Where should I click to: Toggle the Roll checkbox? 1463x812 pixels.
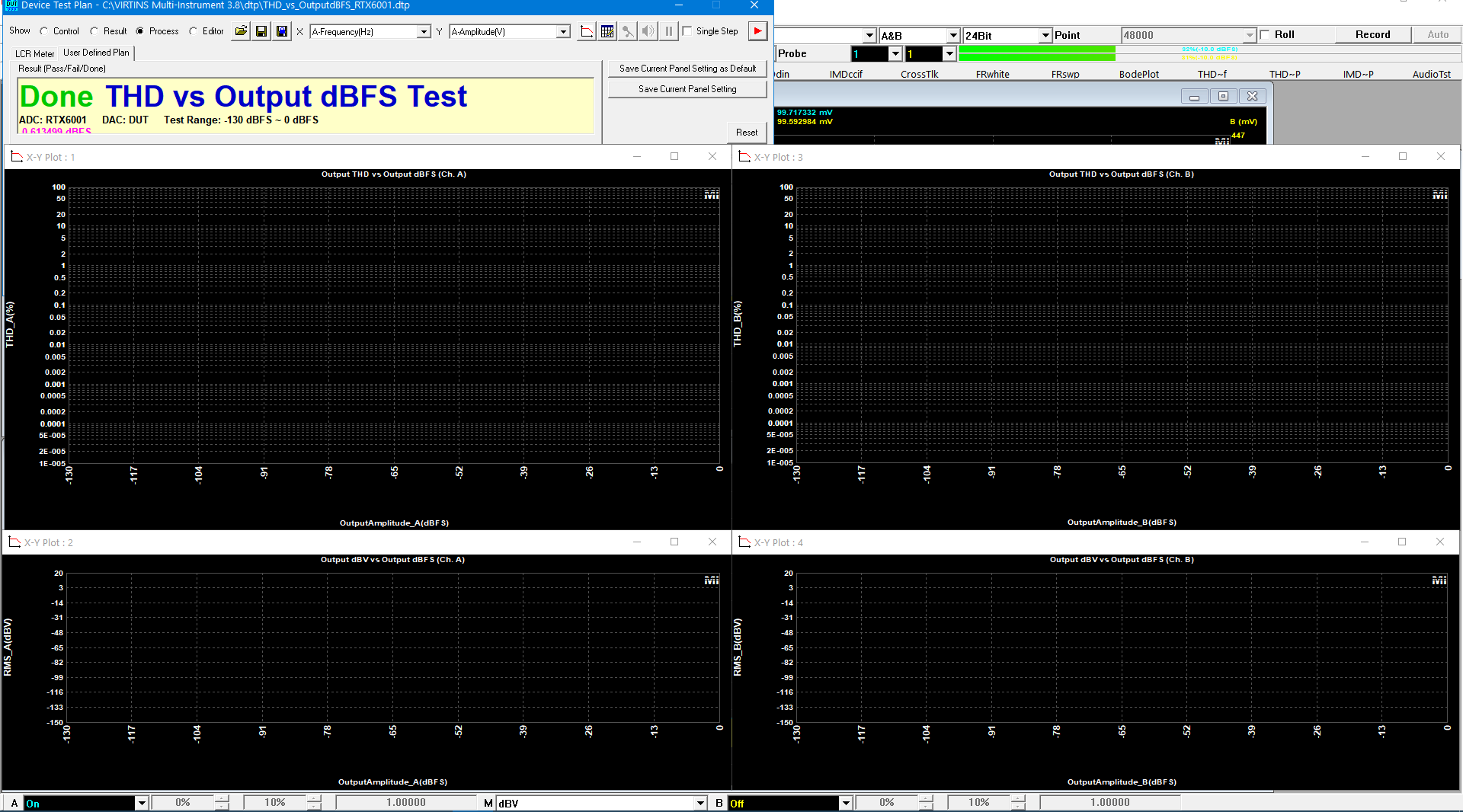pos(1266,35)
